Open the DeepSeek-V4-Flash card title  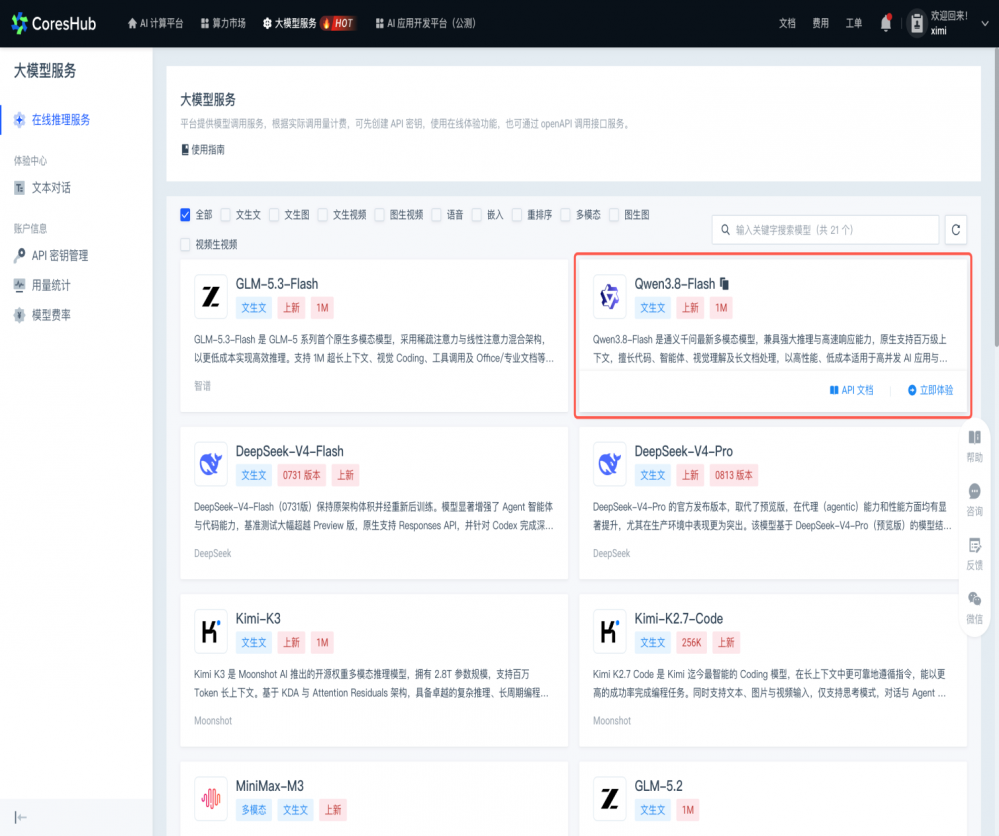289,452
